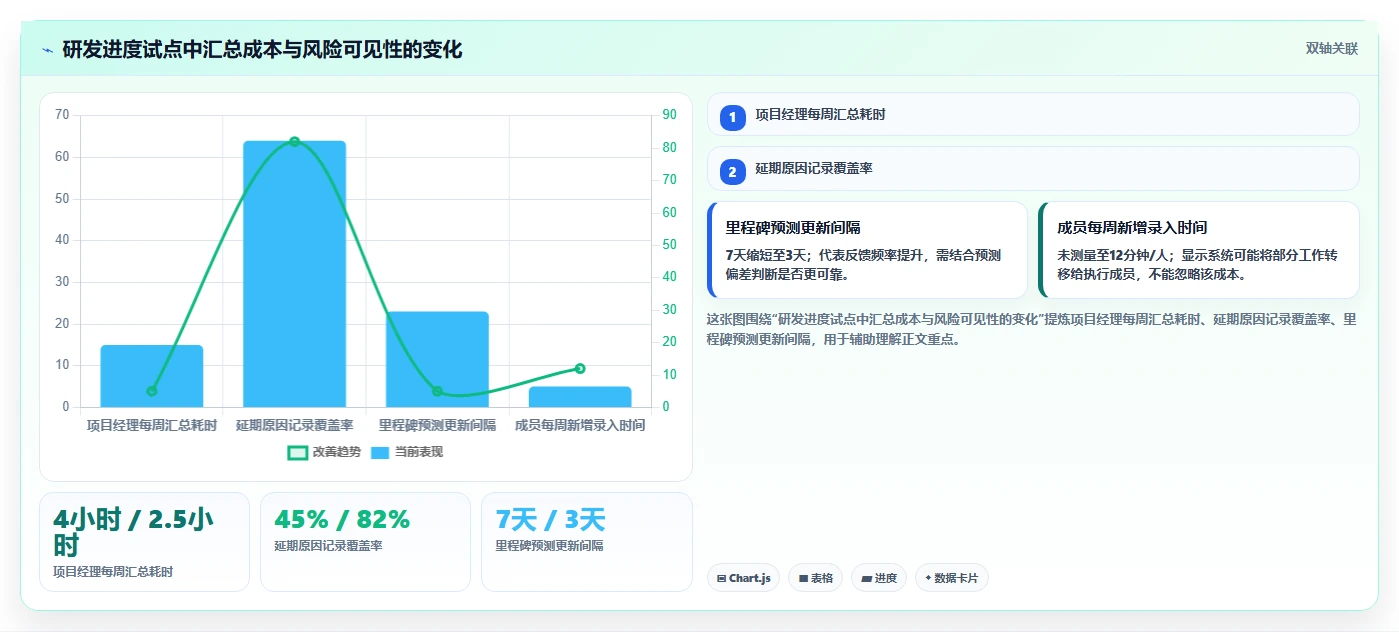Viewport: 1399px width, 632px height.
Task: Select list item 项目经理每周汇总耗时
Action: (x=1033, y=115)
